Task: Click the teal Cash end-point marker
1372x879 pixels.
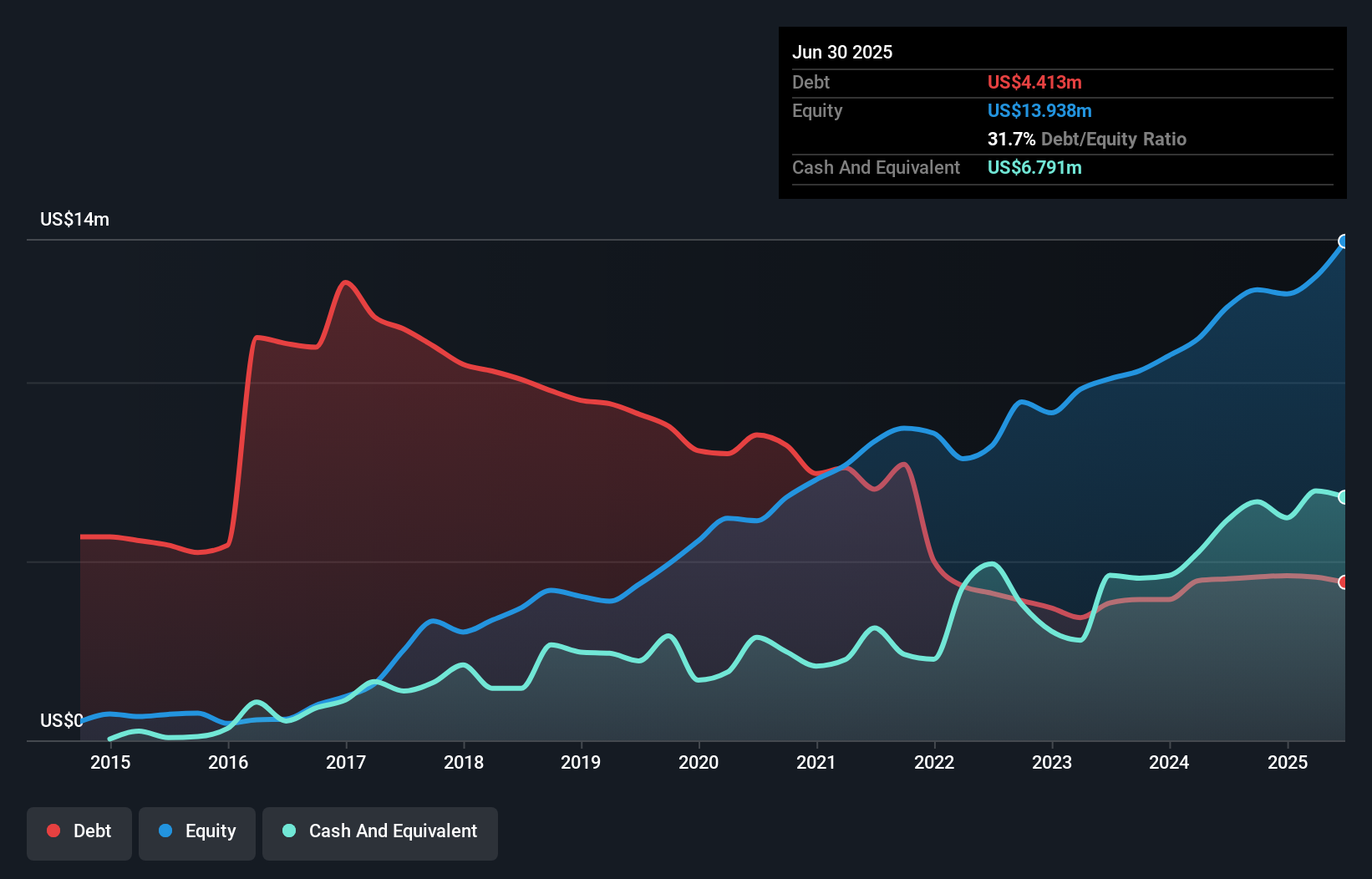Action: pos(1344,497)
